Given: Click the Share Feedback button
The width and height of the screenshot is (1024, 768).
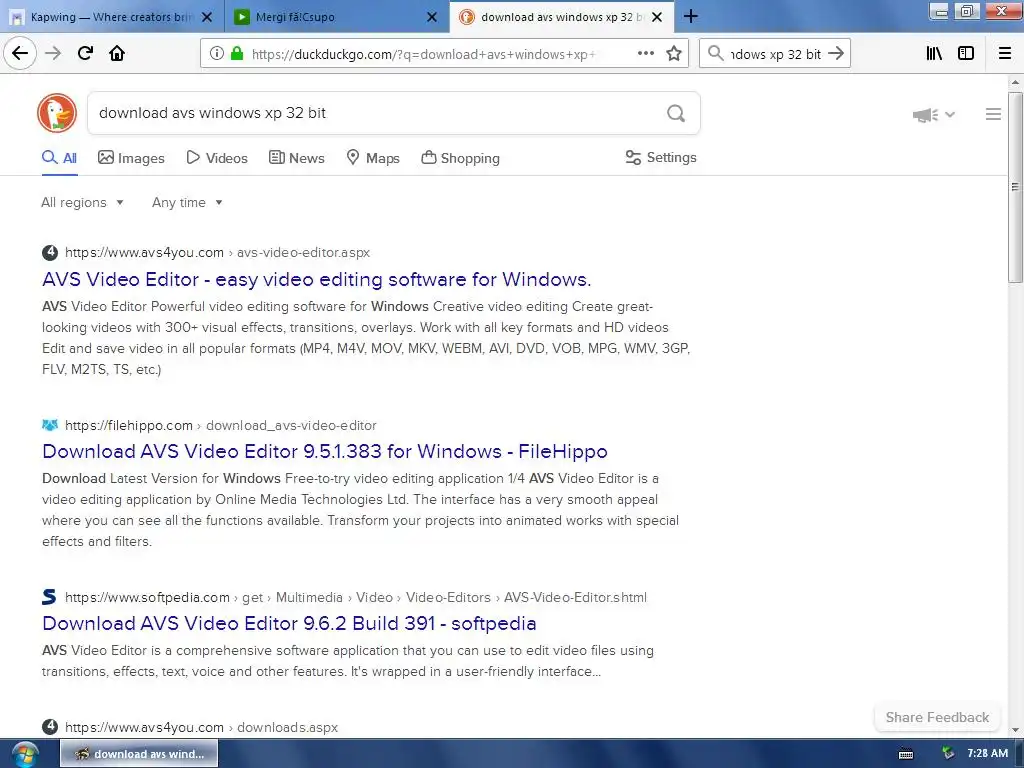Looking at the screenshot, I should pyautogui.click(x=937, y=717).
